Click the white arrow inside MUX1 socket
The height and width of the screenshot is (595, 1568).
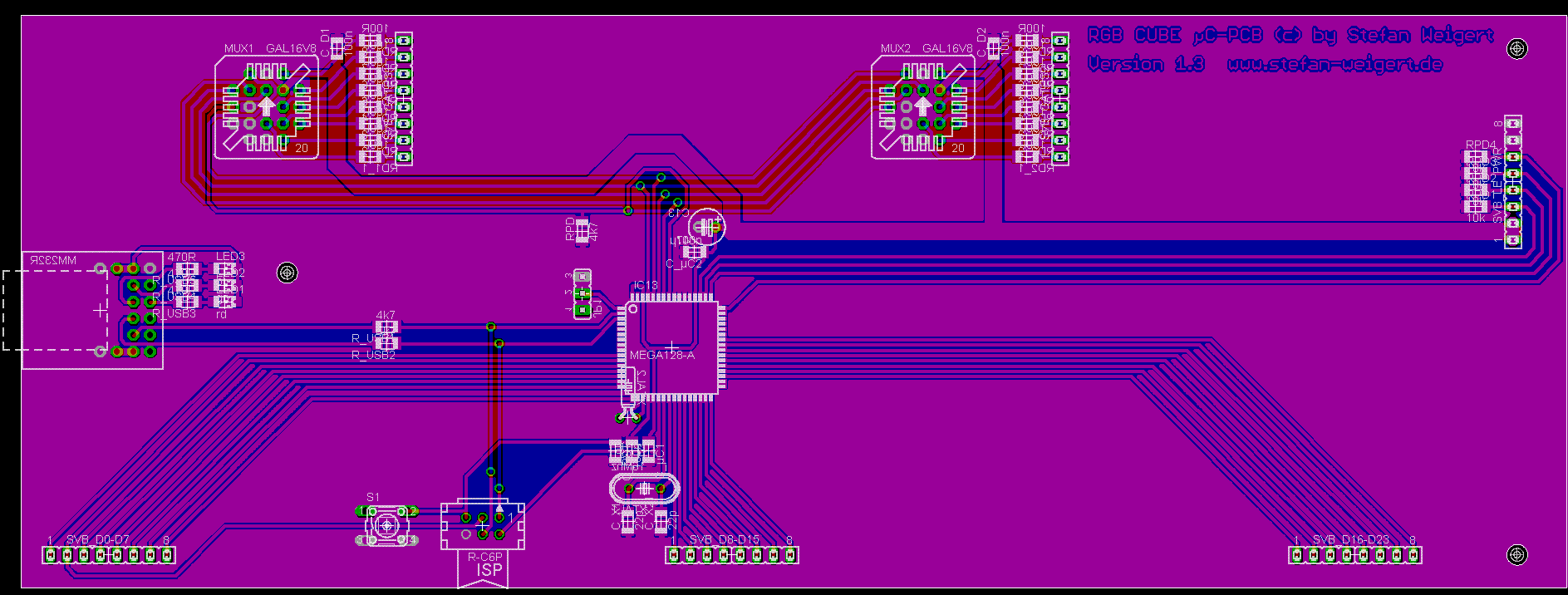(267, 106)
